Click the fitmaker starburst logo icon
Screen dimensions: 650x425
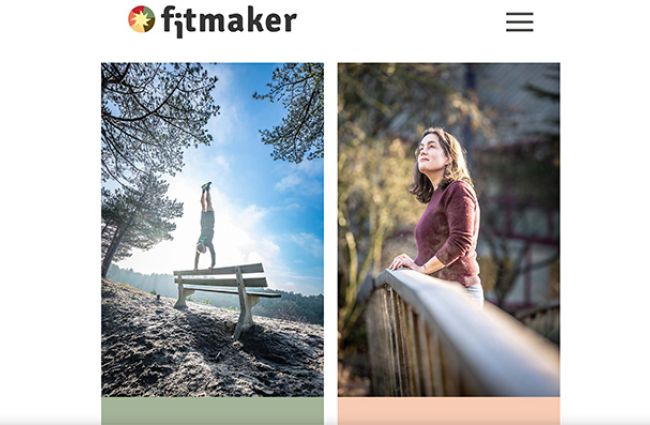coord(141,19)
